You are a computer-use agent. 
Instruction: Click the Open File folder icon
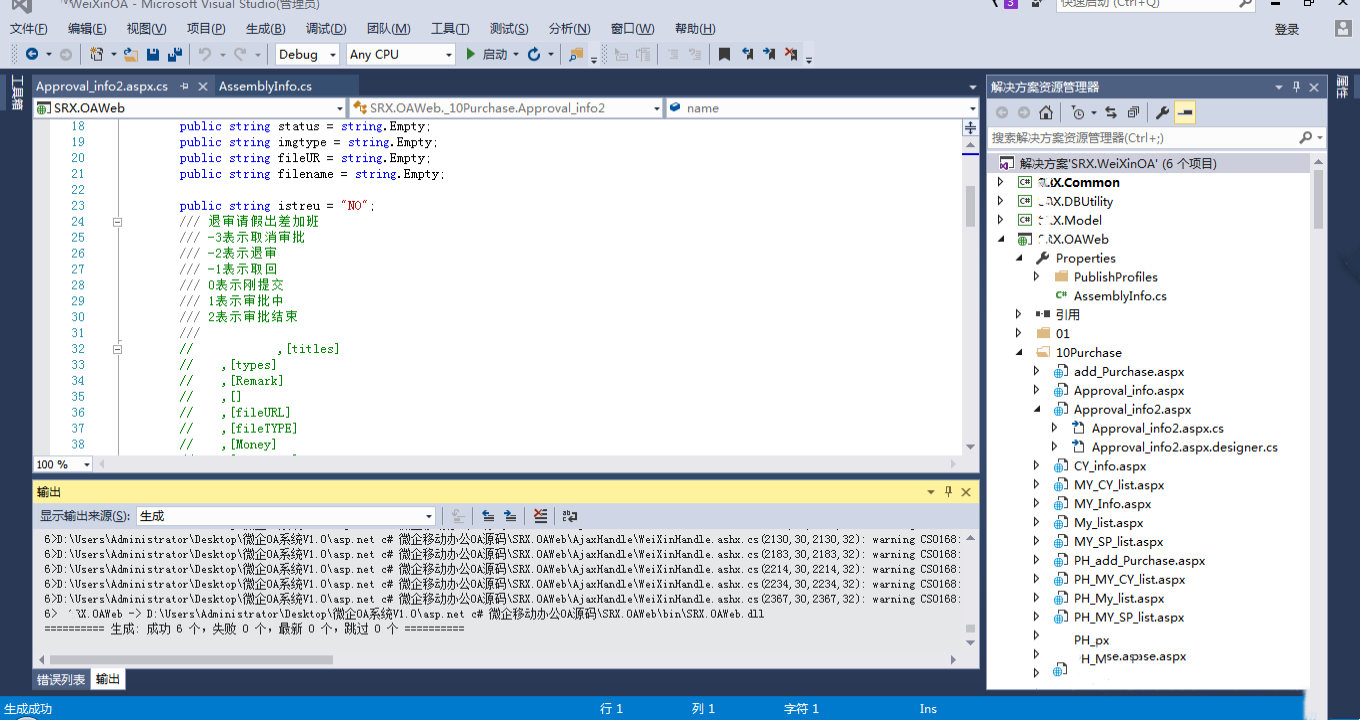(x=131, y=54)
